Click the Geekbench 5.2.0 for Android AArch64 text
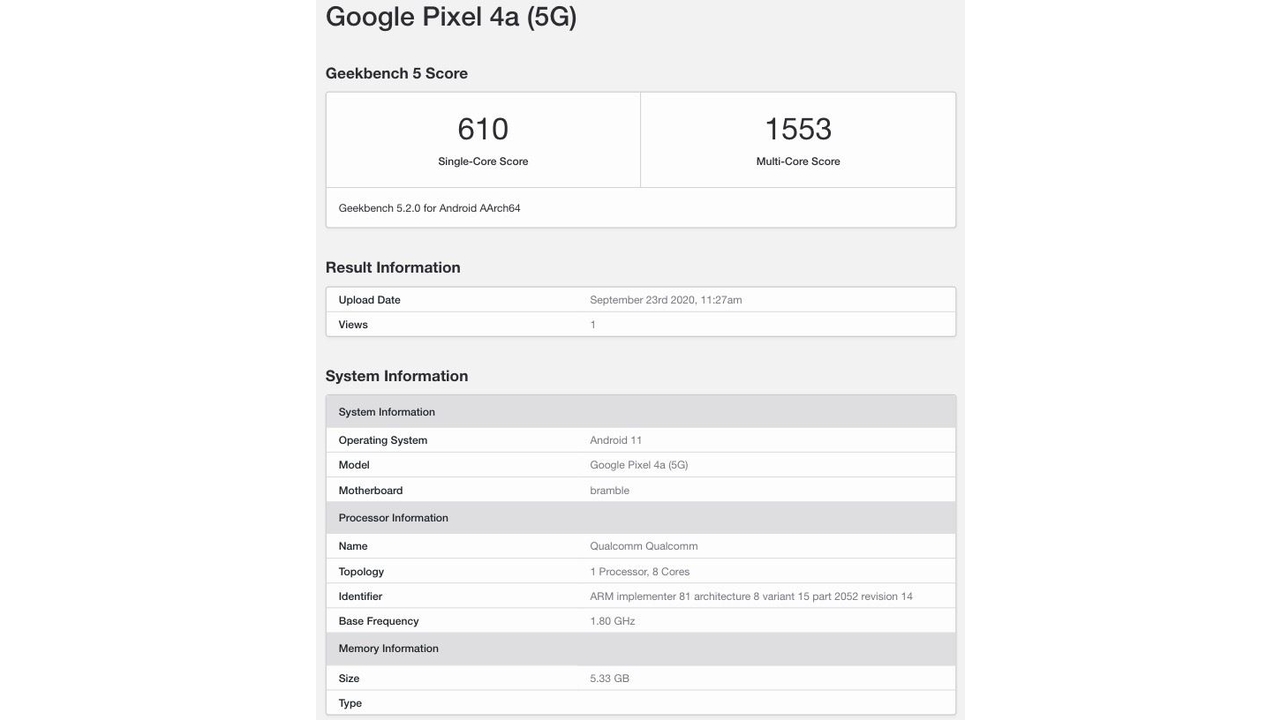 (429, 208)
